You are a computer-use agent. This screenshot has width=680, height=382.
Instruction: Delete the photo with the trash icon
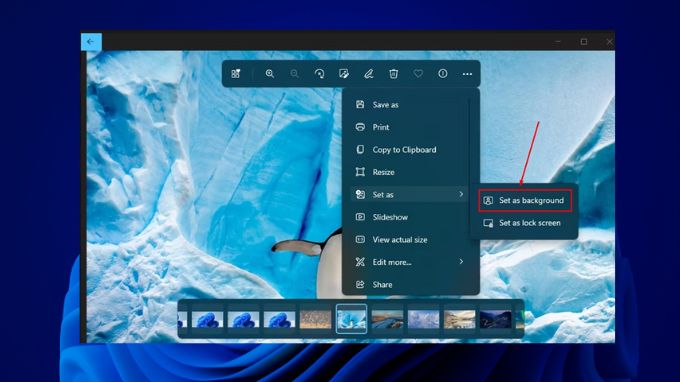[x=393, y=74]
